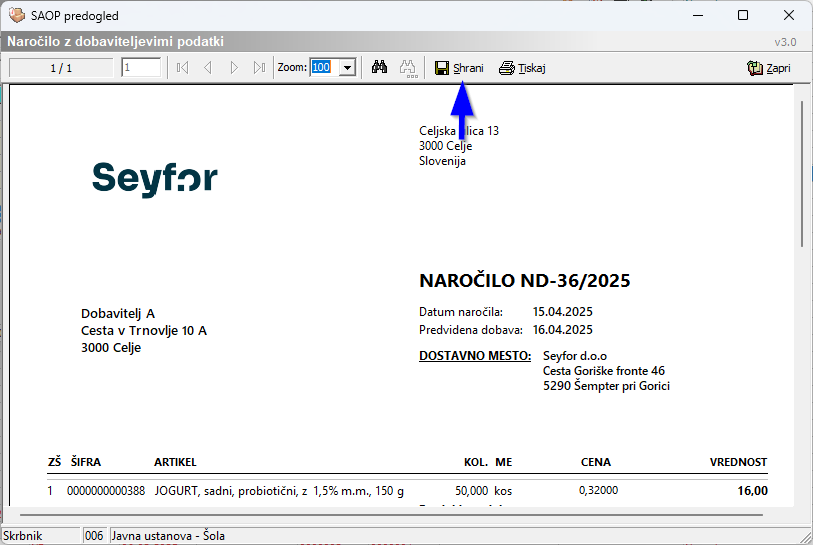
Task: Click the Dobavitelj A supplier name
Action: (118, 314)
